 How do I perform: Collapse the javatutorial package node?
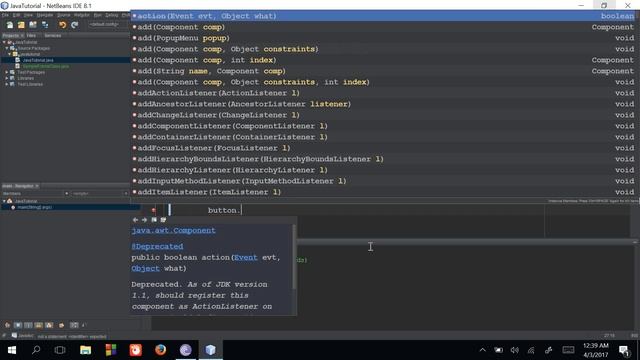click(x=10, y=54)
